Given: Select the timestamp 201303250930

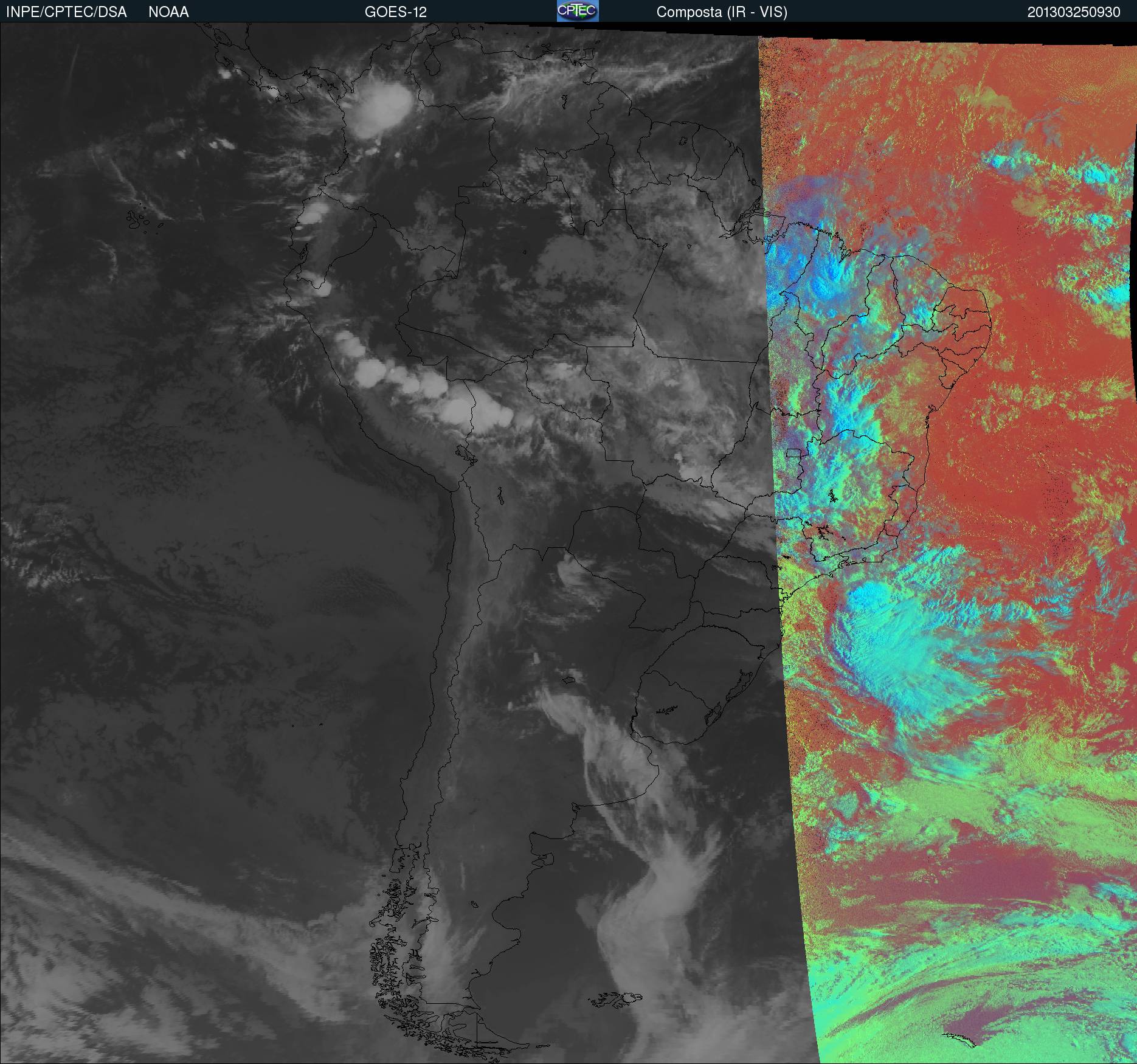Looking at the screenshot, I should click(x=1074, y=12).
